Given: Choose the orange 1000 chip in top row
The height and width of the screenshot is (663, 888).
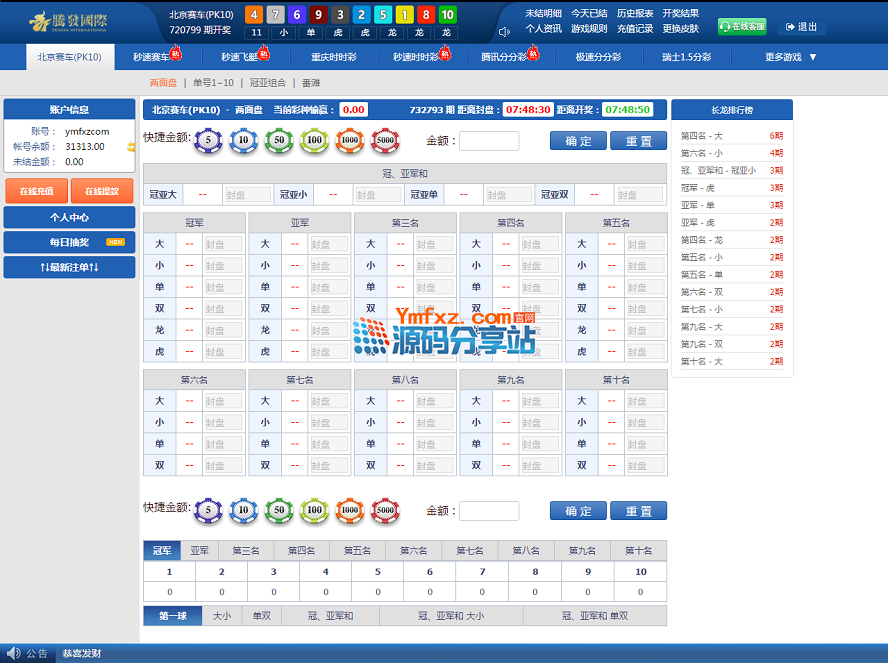Looking at the screenshot, I should click(349, 141).
